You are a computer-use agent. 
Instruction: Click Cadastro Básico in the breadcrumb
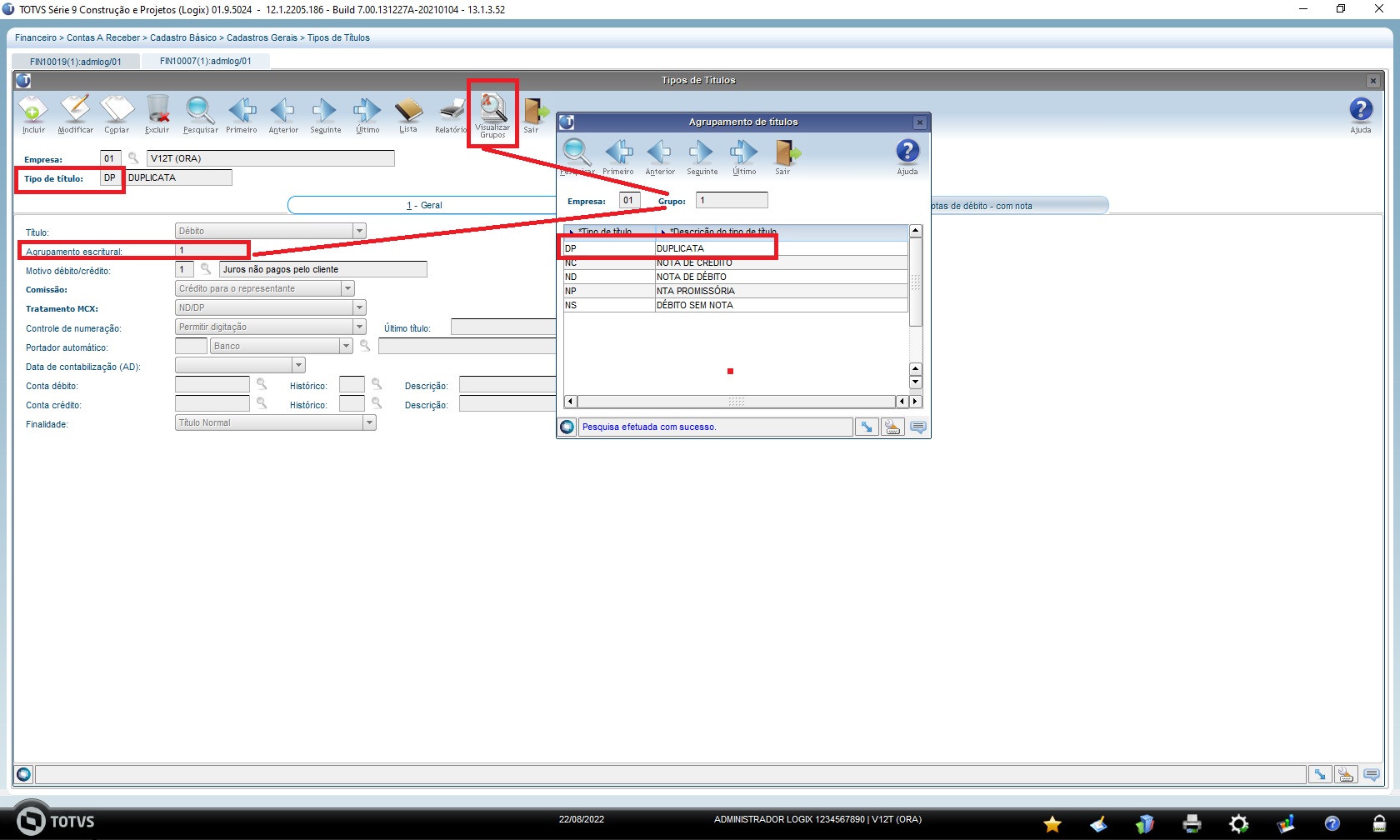point(183,37)
